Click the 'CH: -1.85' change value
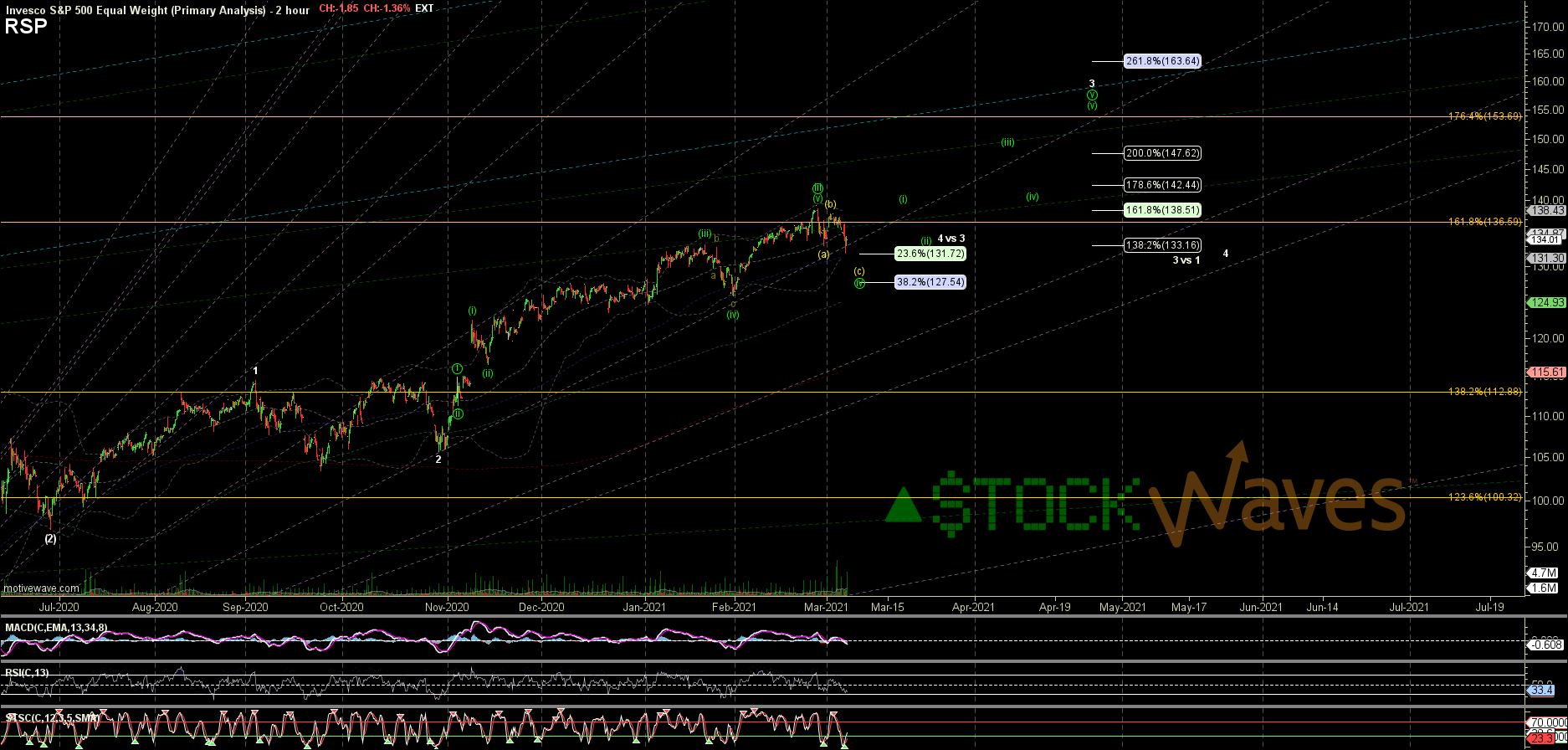Screen dimensions: 1568x750 pyautogui.click(x=339, y=8)
